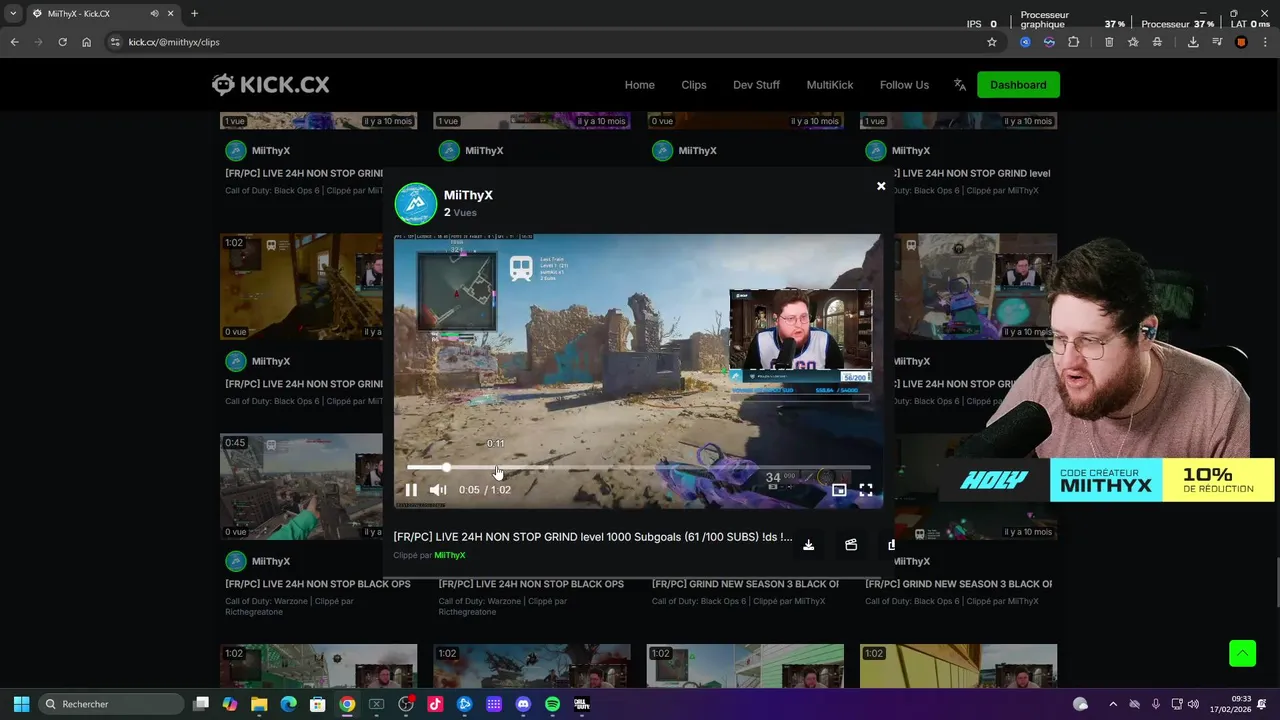
Task: Click the HOLY creator code MIITHYX banner
Action: [x=1105, y=481]
